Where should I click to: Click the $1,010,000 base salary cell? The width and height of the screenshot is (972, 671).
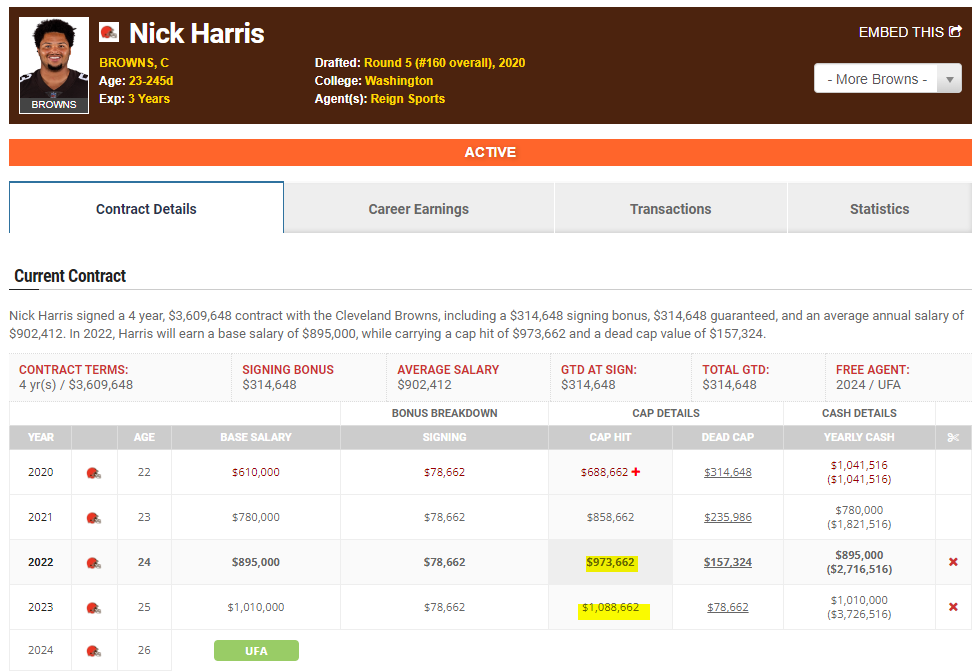pyautogui.click(x=256, y=607)
